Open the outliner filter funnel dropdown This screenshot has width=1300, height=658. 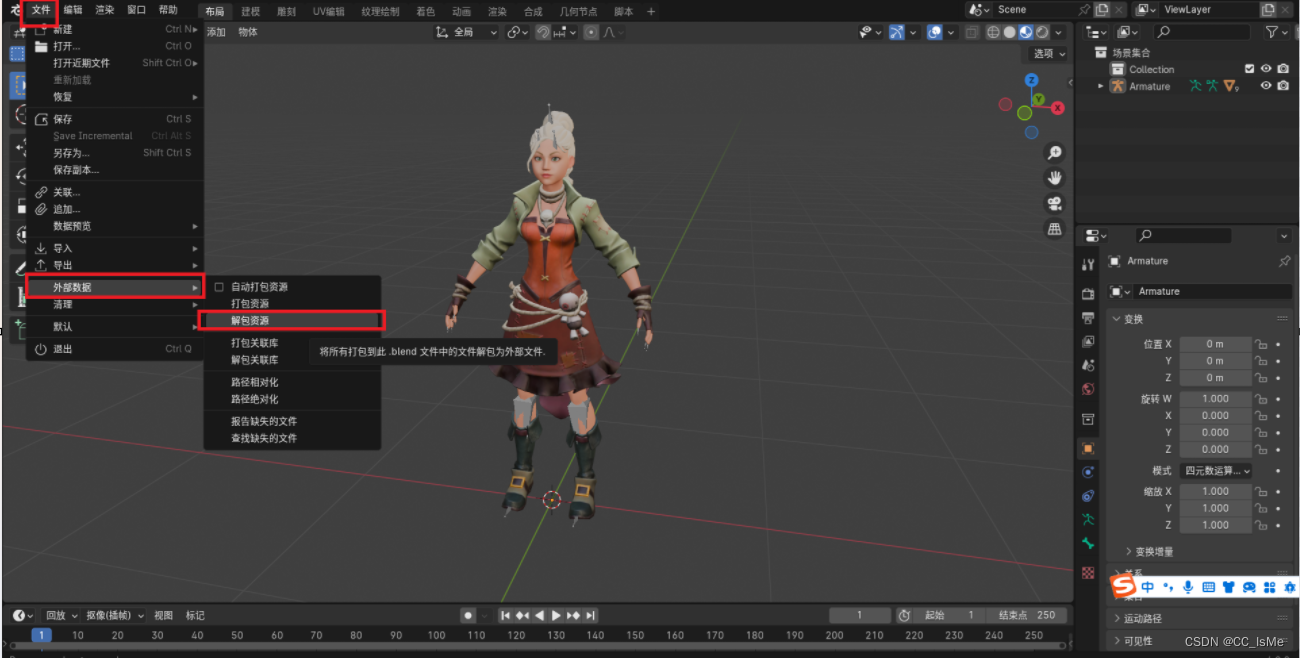(x=1276, y=32)
